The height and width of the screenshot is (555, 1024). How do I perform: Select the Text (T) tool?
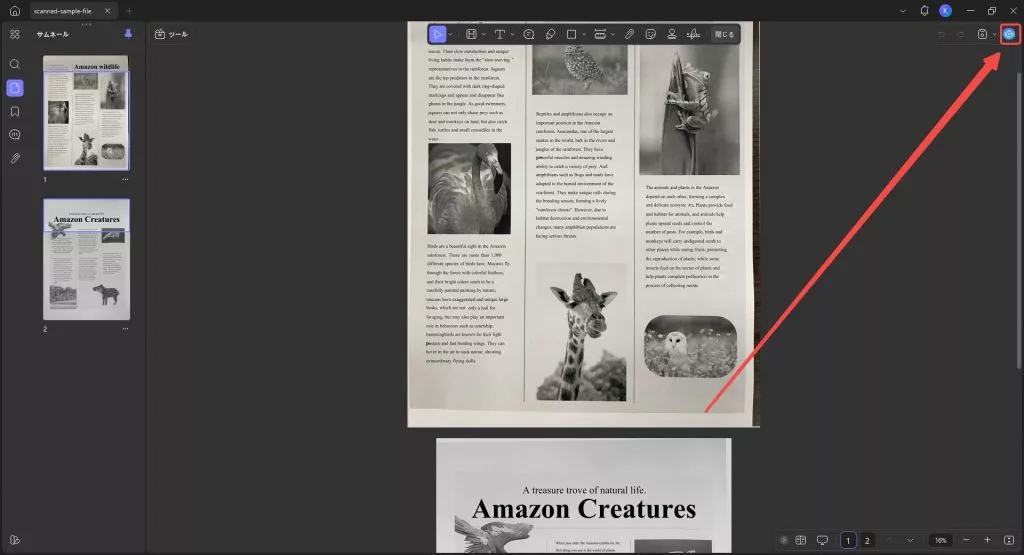[x=500, y=34]
